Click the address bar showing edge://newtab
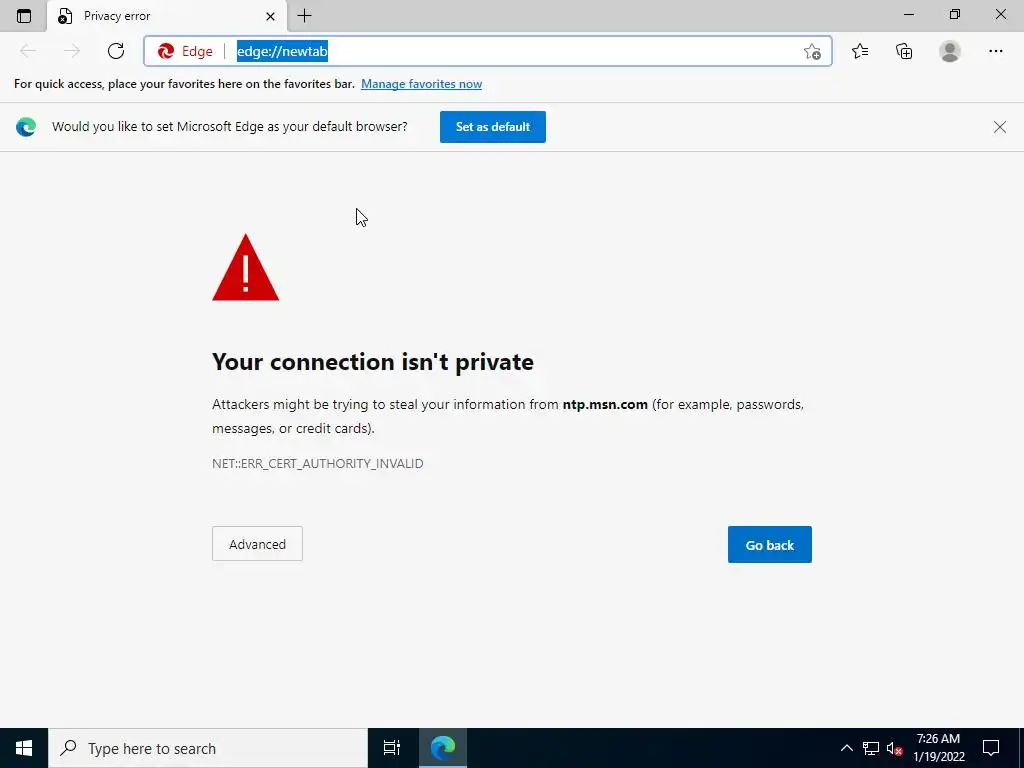This screenshot has width=1024, height=768. [x=488, y=51]
